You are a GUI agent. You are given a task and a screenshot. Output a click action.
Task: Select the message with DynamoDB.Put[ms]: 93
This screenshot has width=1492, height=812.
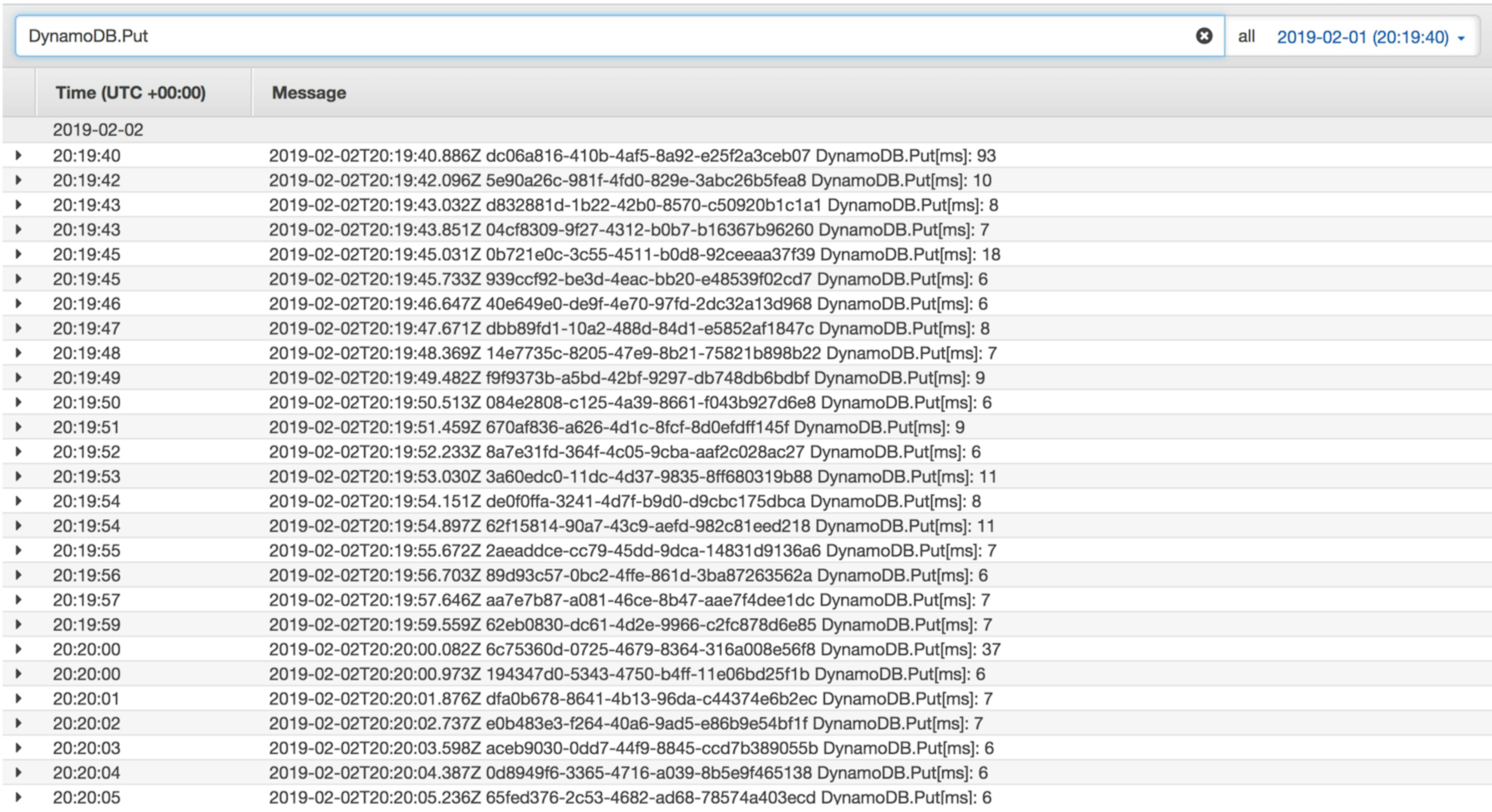(631, 156)
